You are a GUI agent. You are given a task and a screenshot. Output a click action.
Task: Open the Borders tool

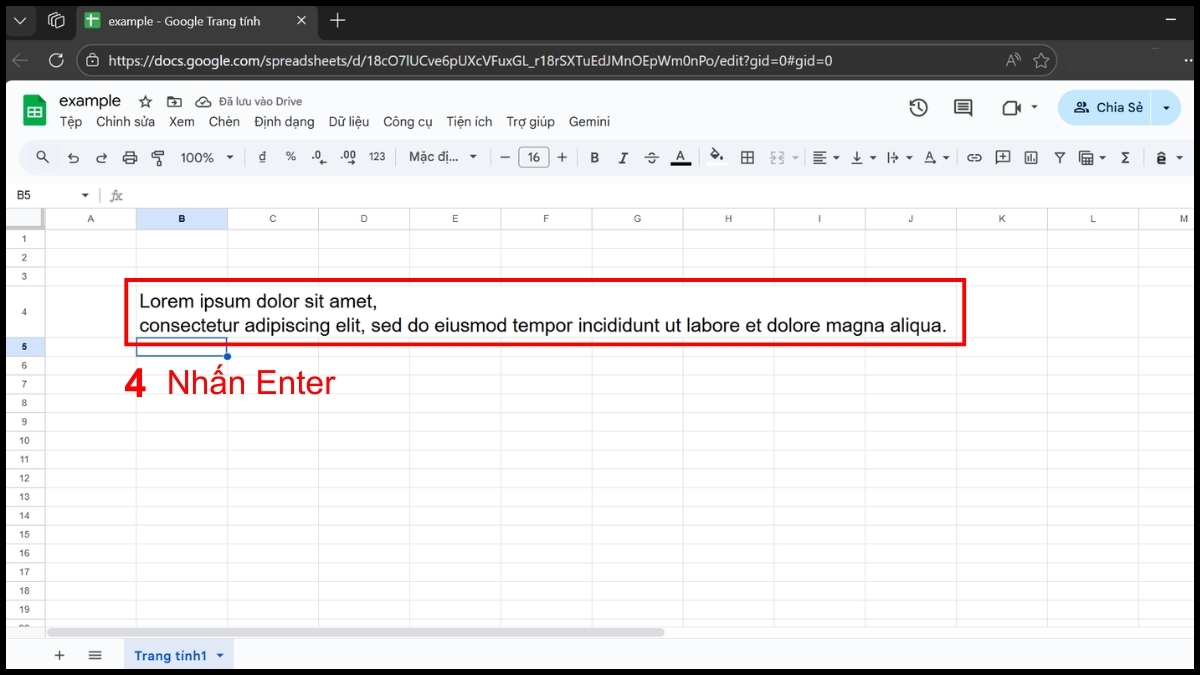(747, 157)
